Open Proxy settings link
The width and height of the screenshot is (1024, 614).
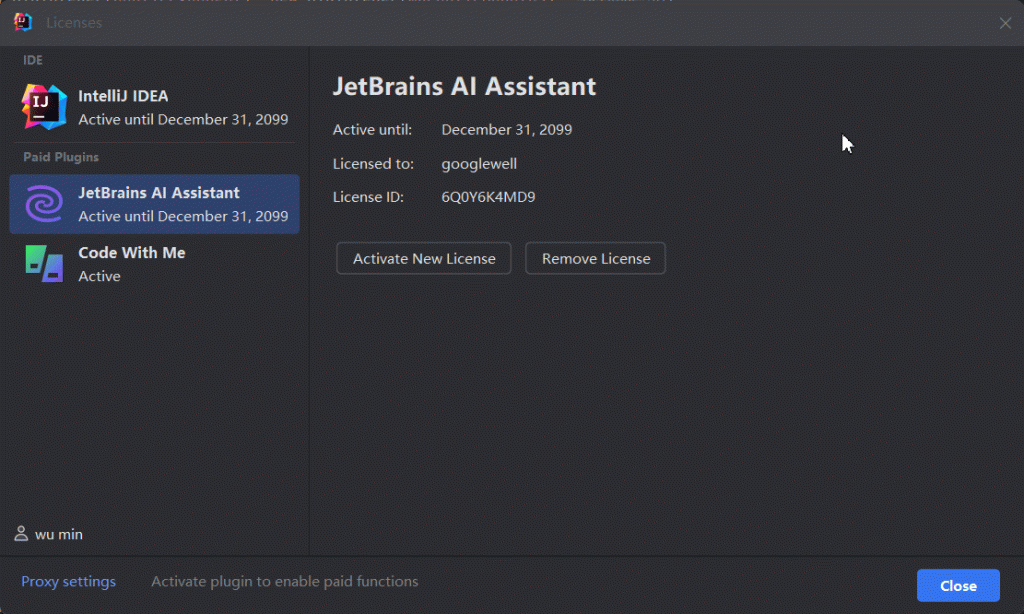69,581
